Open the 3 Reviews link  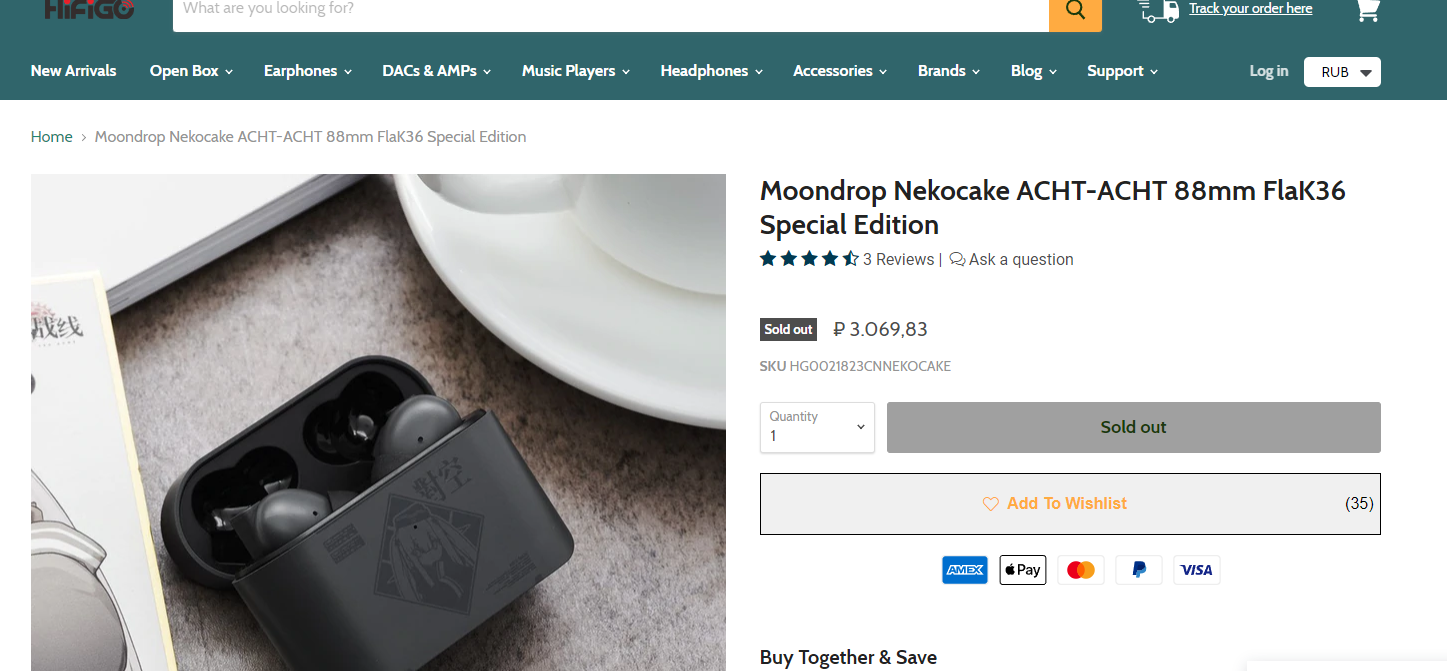click(898, 259)
